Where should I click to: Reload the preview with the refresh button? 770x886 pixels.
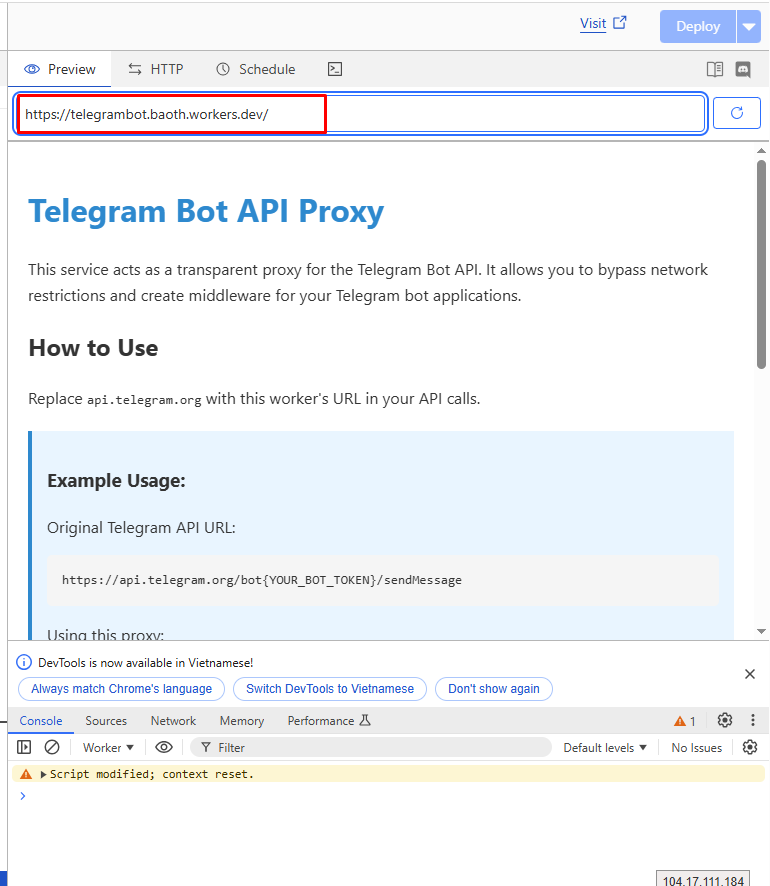pos(737,113)
